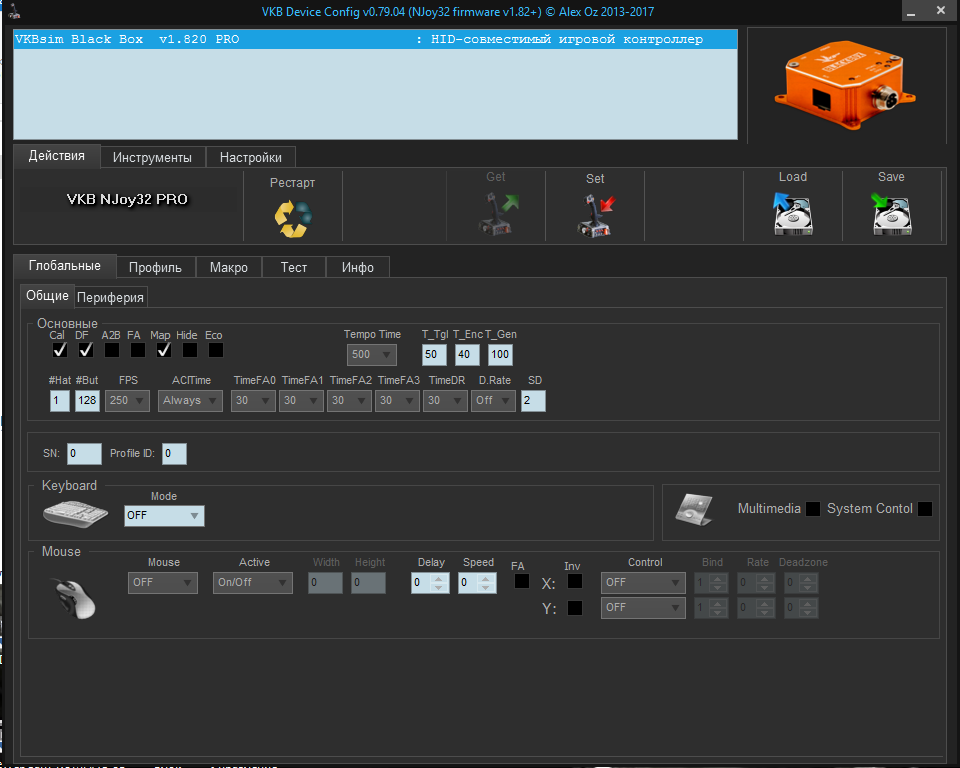Image resolution: width=960 pixels, height=768 pixels.
Task: Switch to the Профиль tab
Action: point(156,268)
